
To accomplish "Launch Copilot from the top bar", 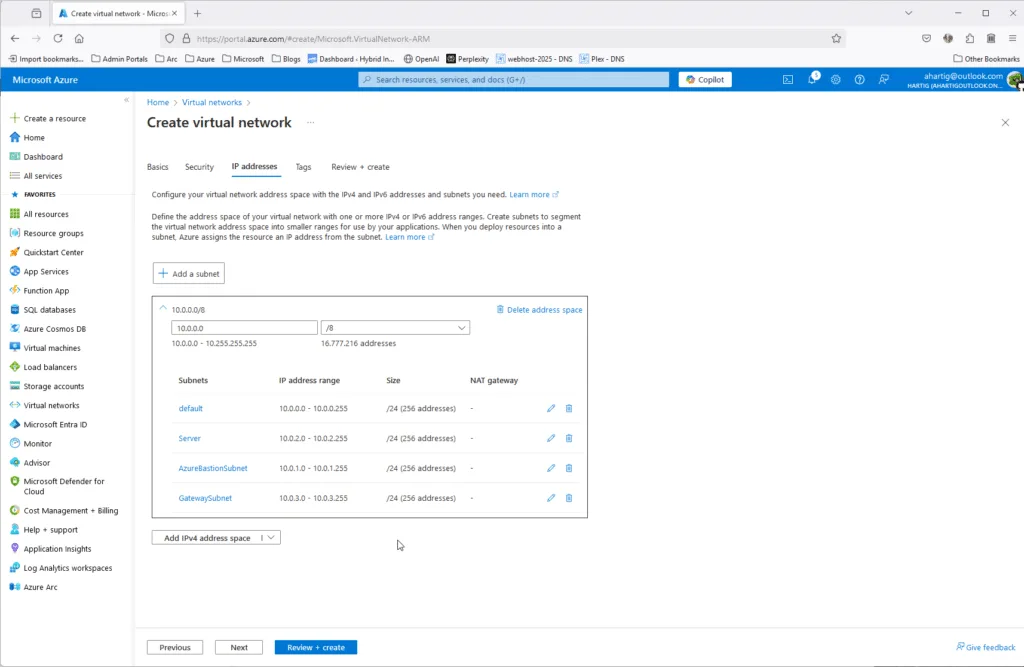I will (x=704, y=79).
